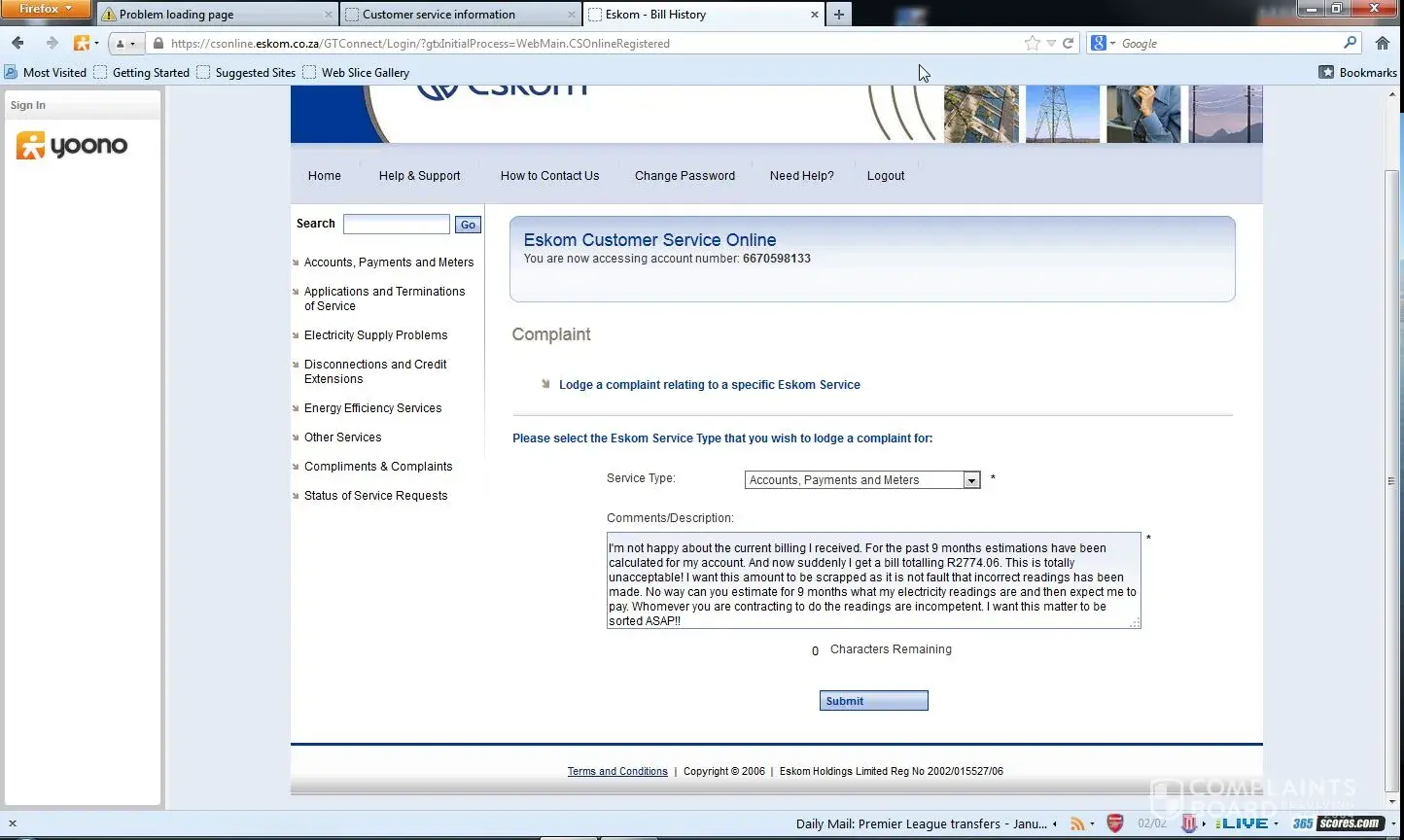Click the RSS feed icon in the status bar
This screenshot has height=840, width=1404.
1076,823
